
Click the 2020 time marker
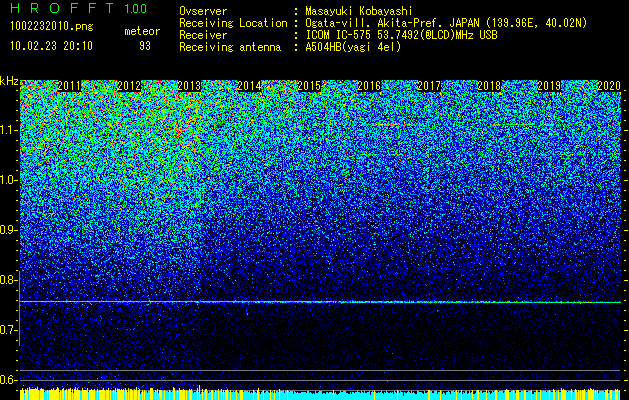coord(609,86)
